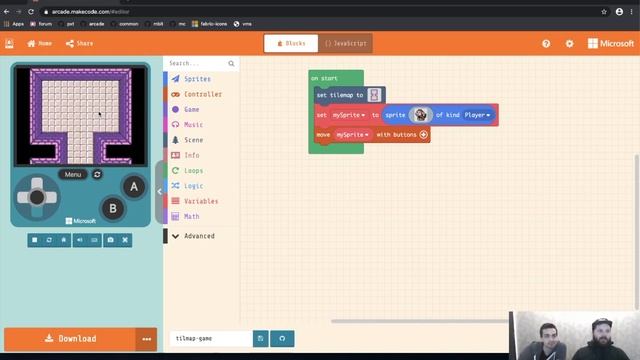Screen dimensions: 640x360
Task: Click the workspace horizontal scrollbar
Action: (x=420, y=321)
